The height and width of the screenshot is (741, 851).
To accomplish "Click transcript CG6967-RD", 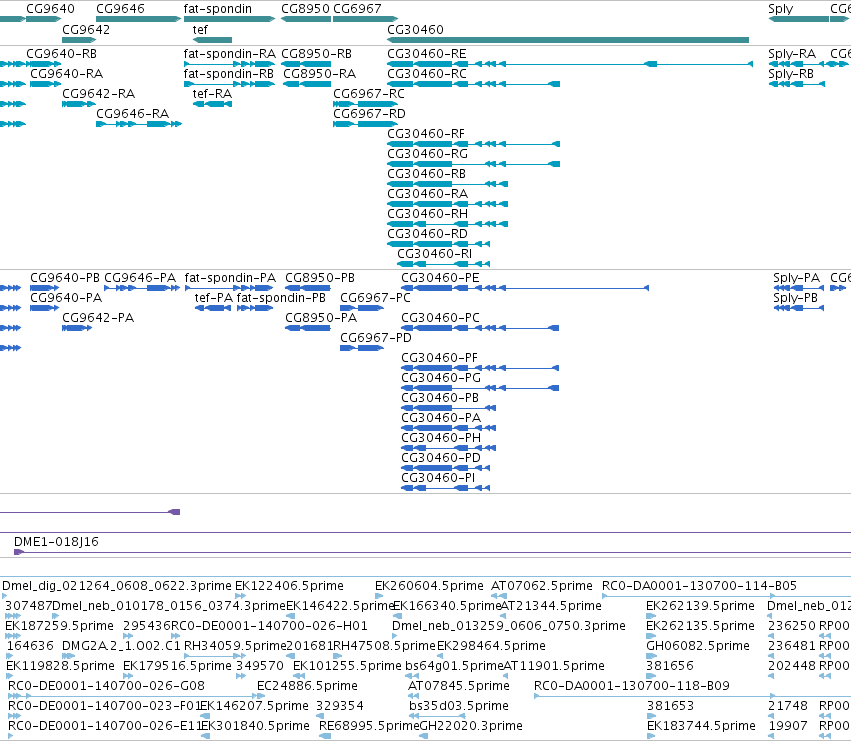I will 369,114.
